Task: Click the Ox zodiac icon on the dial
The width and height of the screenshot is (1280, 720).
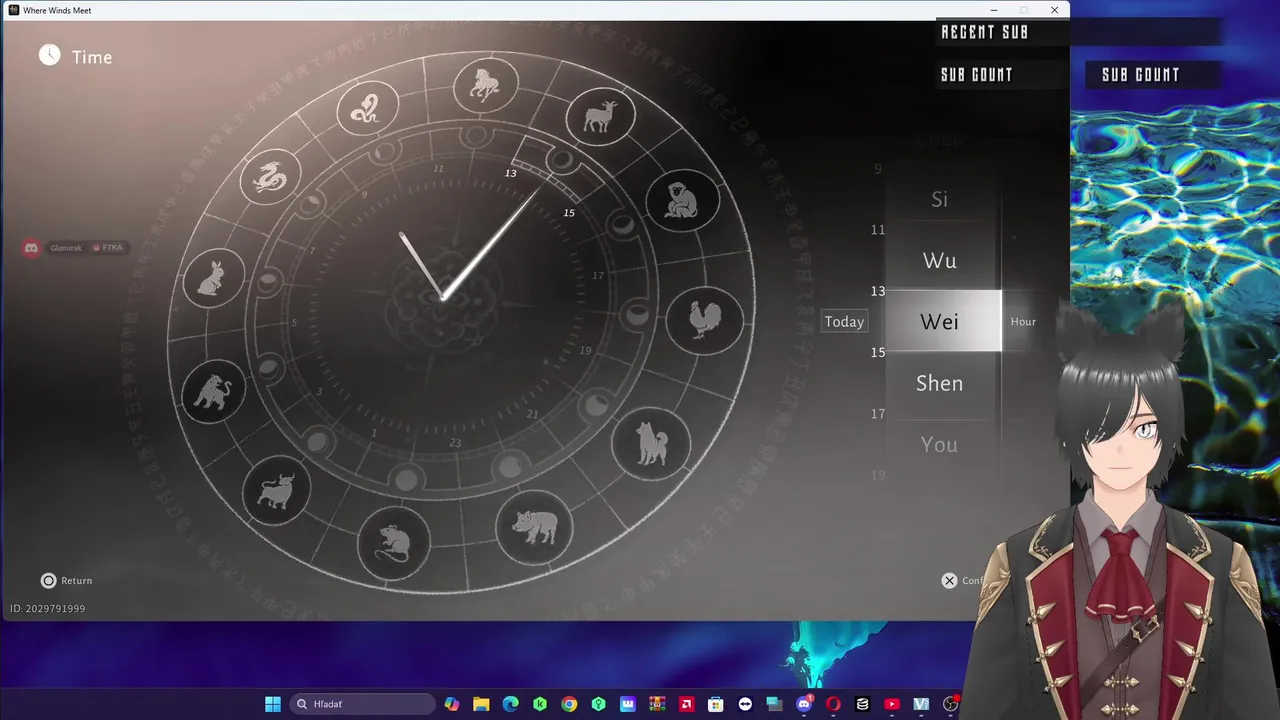Action: click(276, 490)
